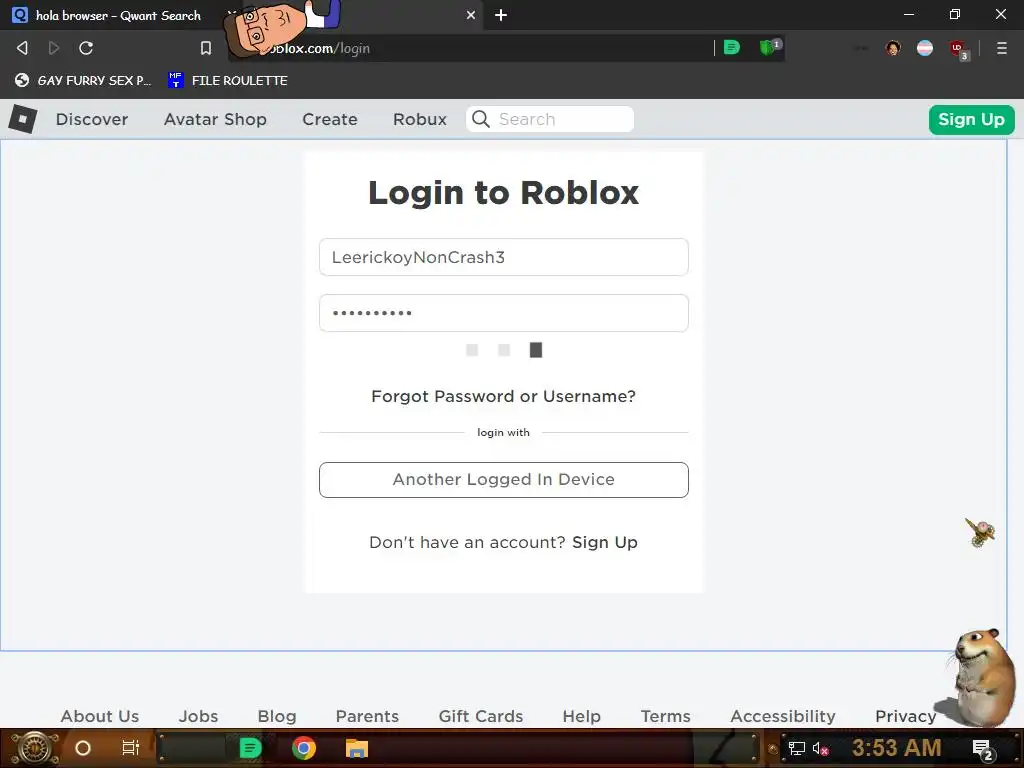Go to Avatar Shop

[x=215, y=120]
